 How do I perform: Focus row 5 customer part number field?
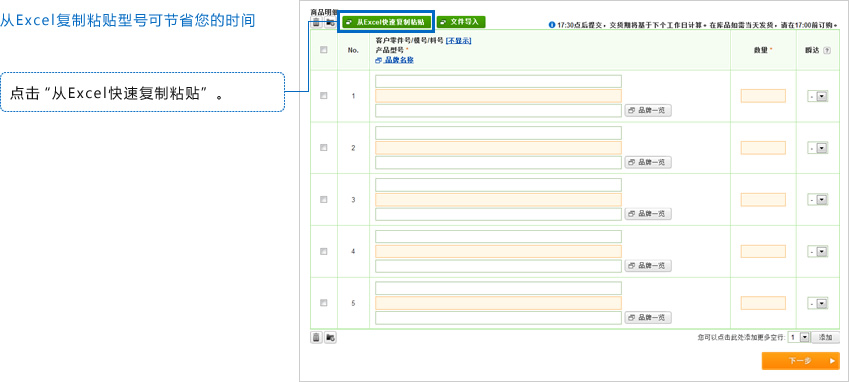click(498, 288)
